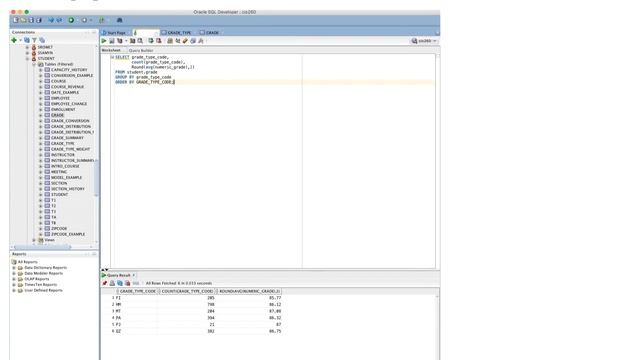This screenshot has width=640, height=360.
Task: Click the Clear eraser icon in worksheet toolbar
Action: tap(185, 41)
